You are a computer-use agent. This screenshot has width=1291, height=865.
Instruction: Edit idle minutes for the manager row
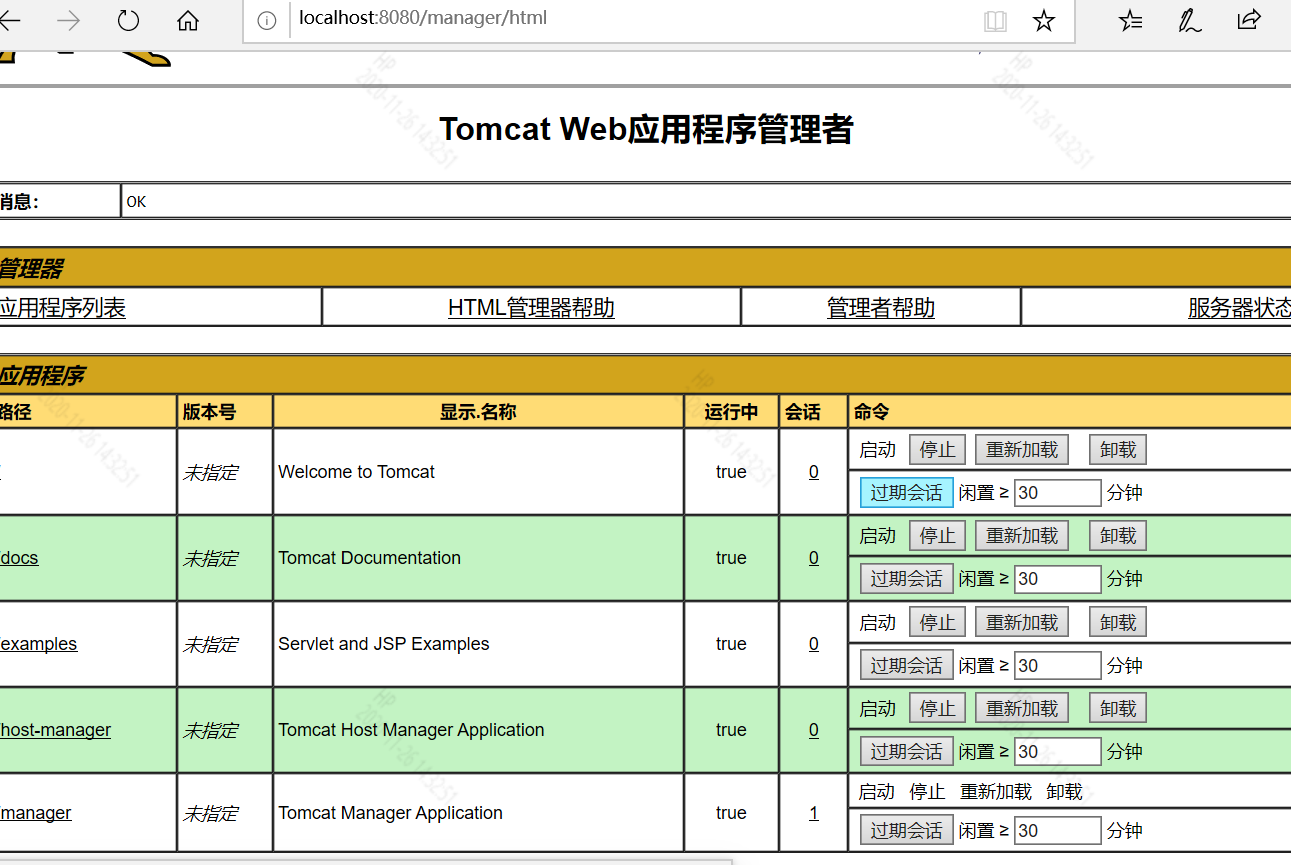[x=1058, y=830]
